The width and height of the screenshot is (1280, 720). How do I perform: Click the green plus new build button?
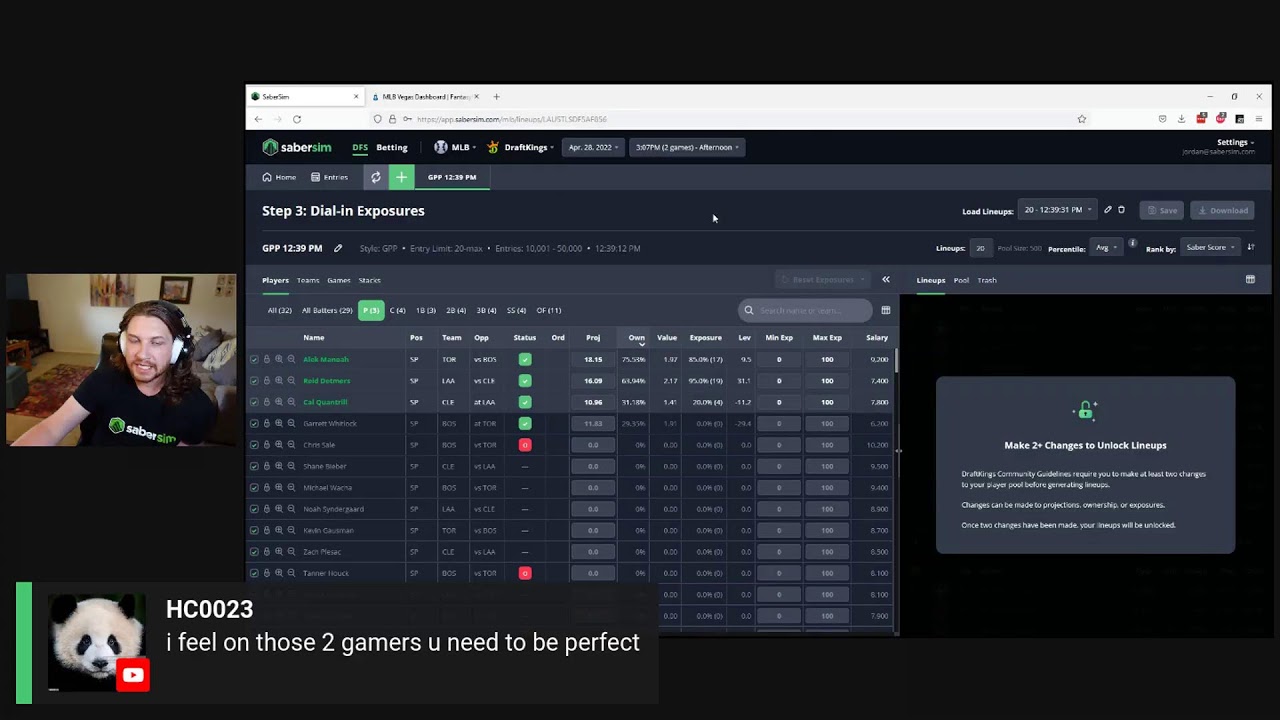tap(401, 177)
